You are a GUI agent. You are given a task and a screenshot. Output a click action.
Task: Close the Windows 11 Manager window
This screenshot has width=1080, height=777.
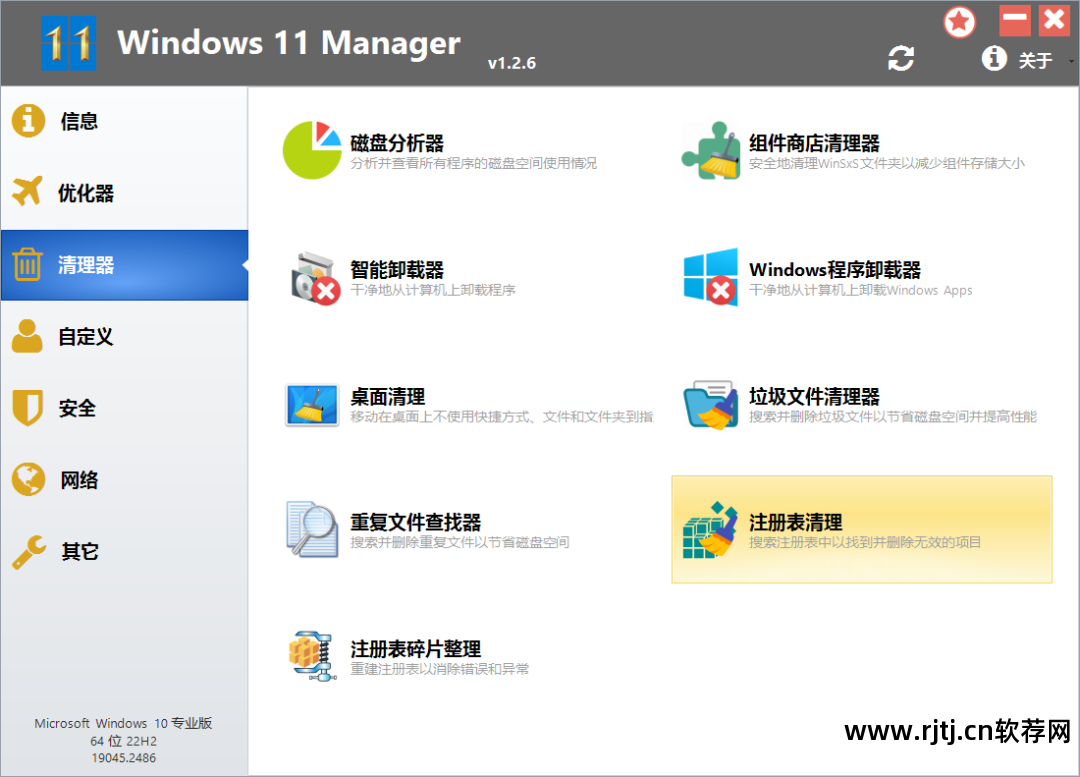click(x=1055, y=20)
